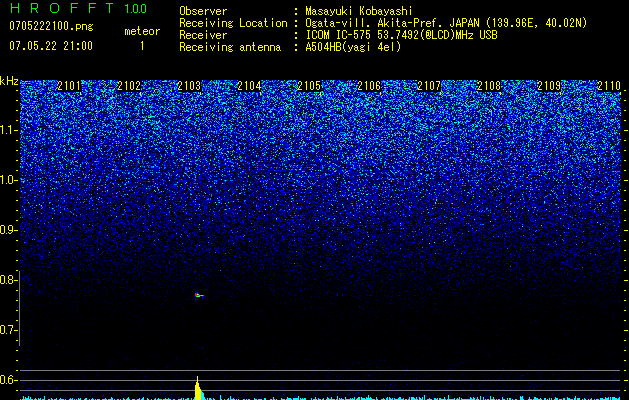Click the meteor count value 1
Image resolution: width=629 pixels, height=400 pixels.
pyautogui.click(x=142, y=46)
